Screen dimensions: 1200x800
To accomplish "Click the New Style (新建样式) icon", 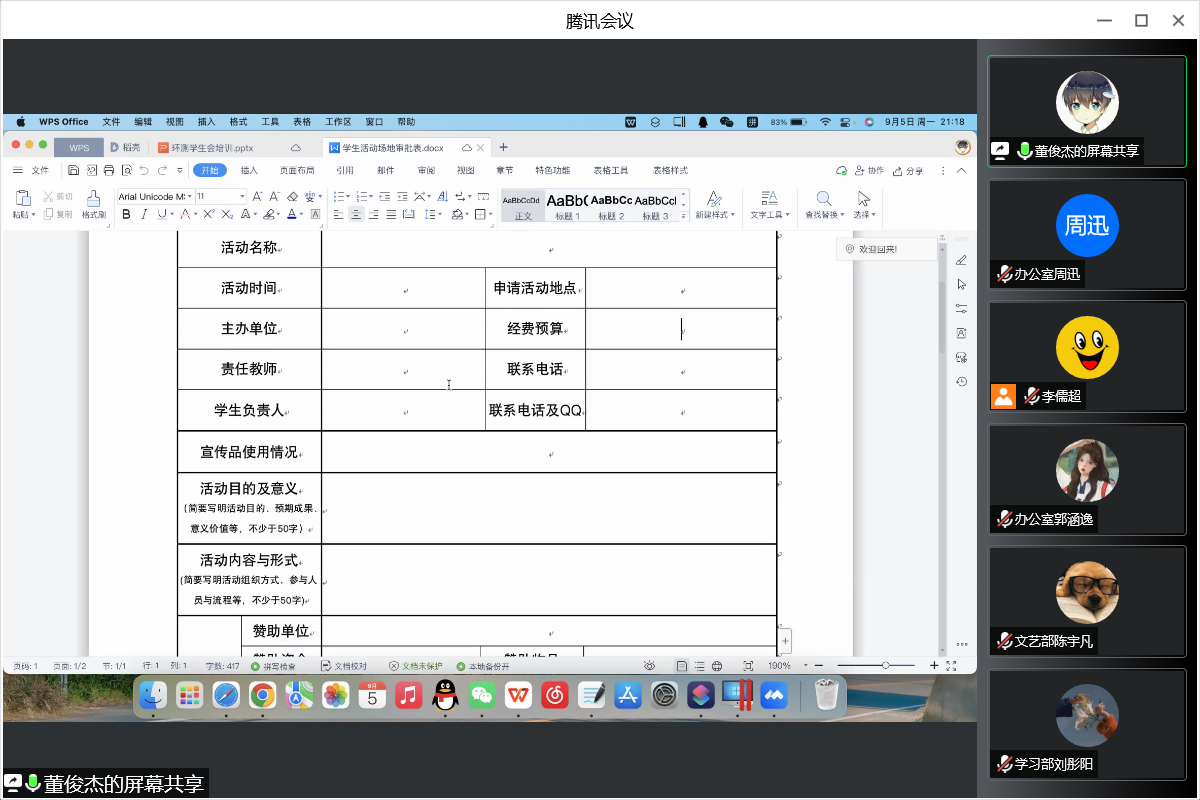I will (714, 198).
